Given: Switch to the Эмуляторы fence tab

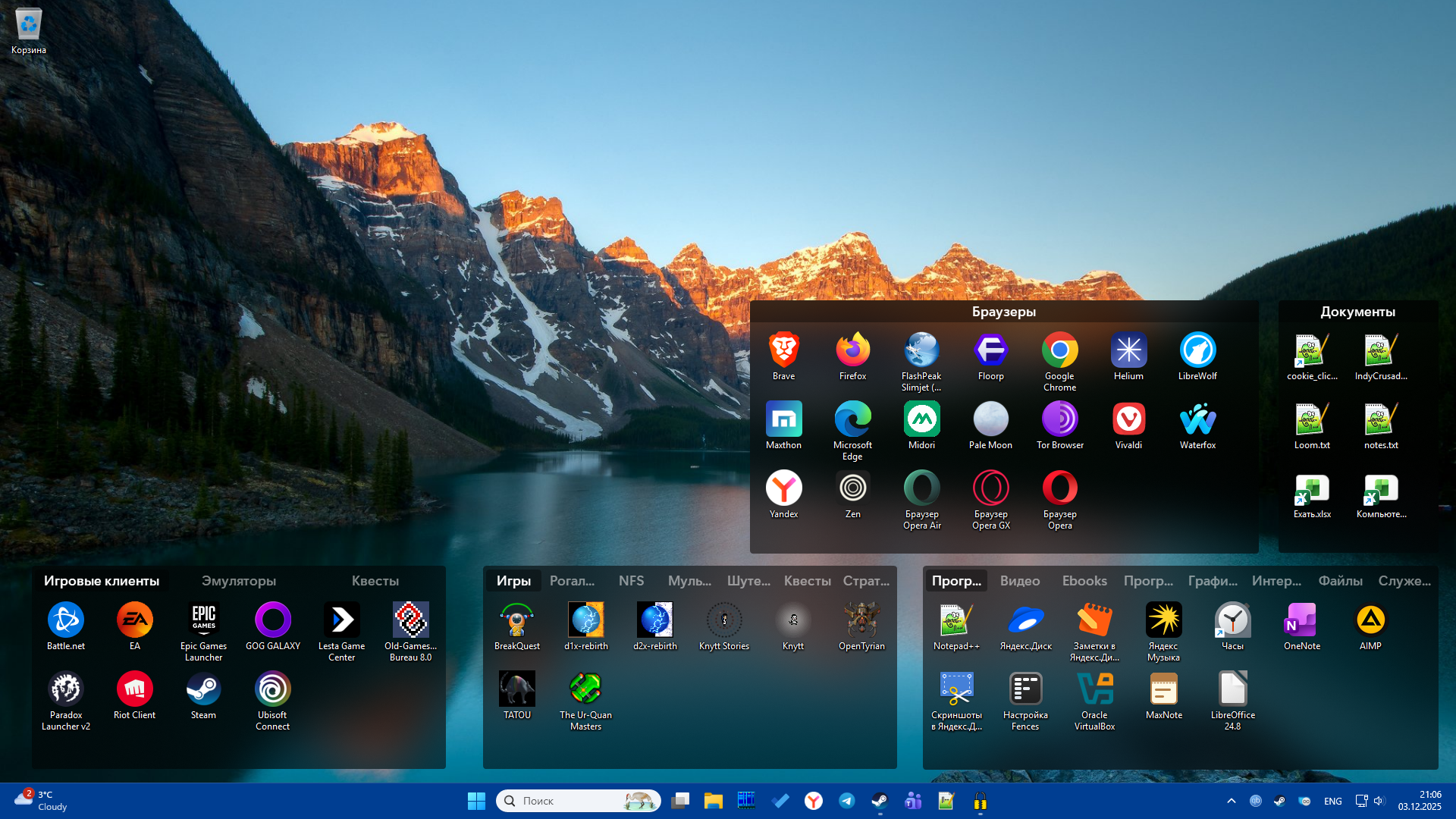Looking at the screenshot, I should click(x=238, y=581).
